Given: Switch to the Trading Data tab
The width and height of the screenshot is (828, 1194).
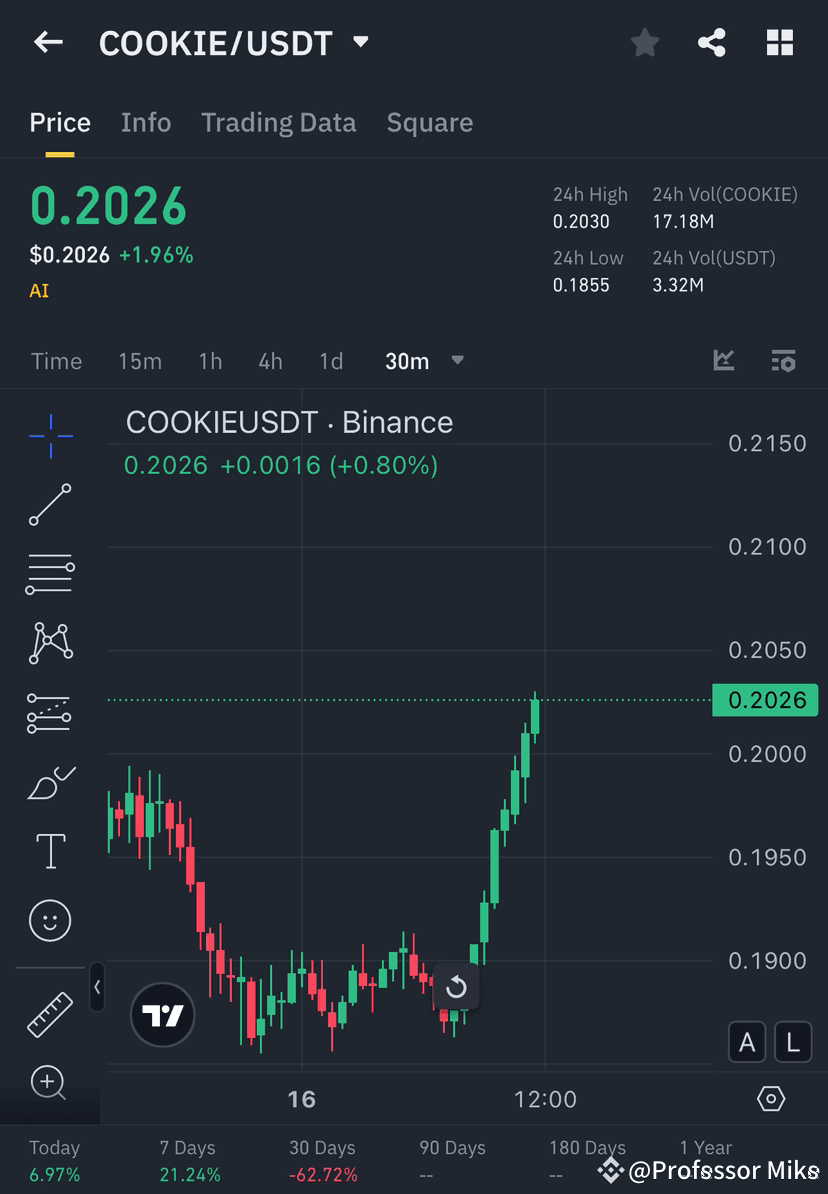Looking at the screenshot, I should click(279, 122).
